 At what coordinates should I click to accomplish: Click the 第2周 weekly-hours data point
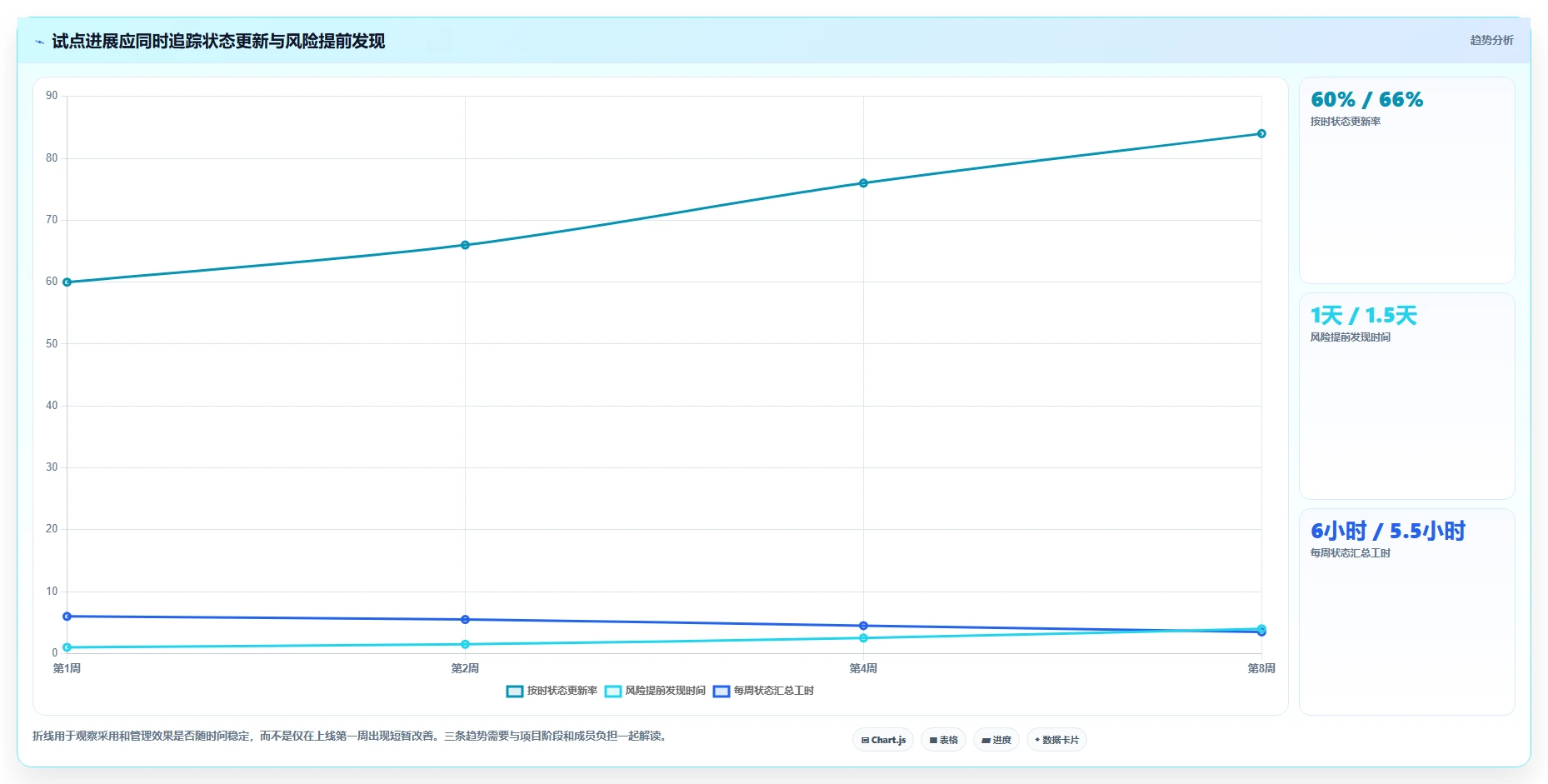point(465,620)
